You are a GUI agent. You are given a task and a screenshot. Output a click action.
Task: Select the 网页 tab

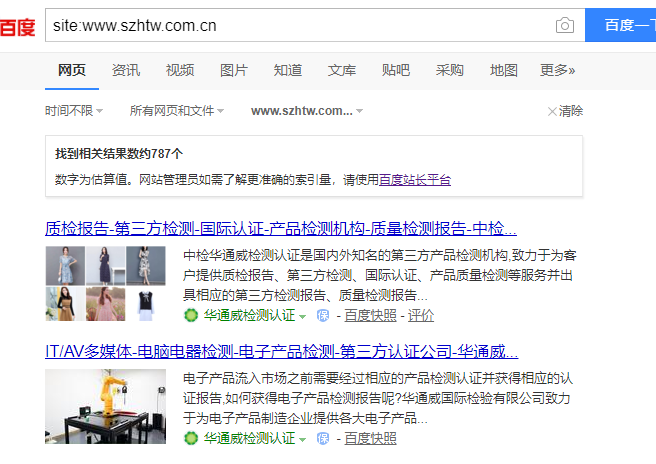[72, 70]
